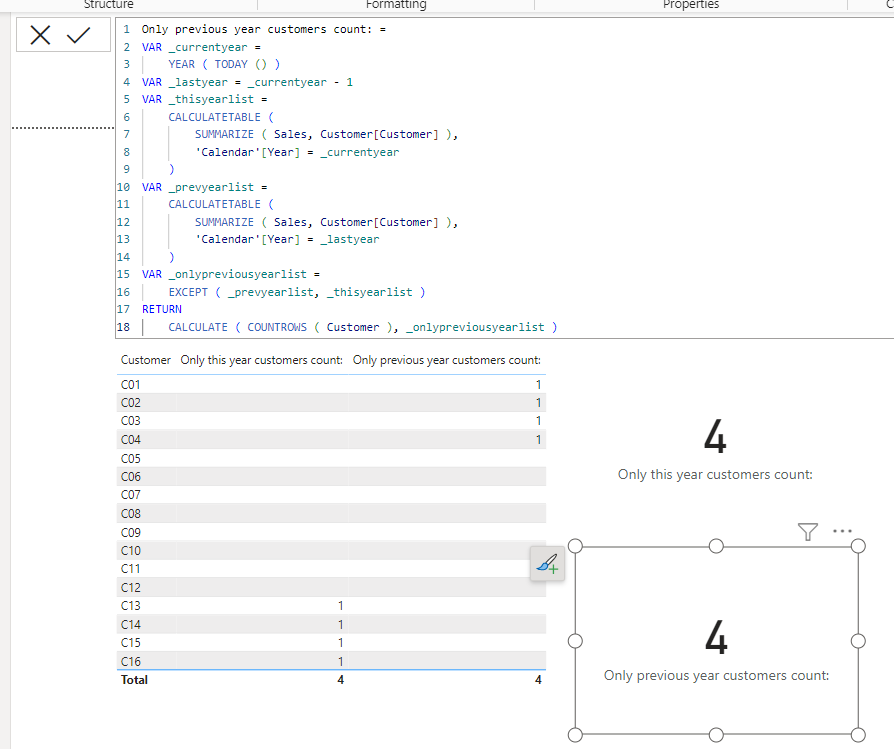894x749 pixels.
Task: Select row C07 in the table
Action: (331, 495)
